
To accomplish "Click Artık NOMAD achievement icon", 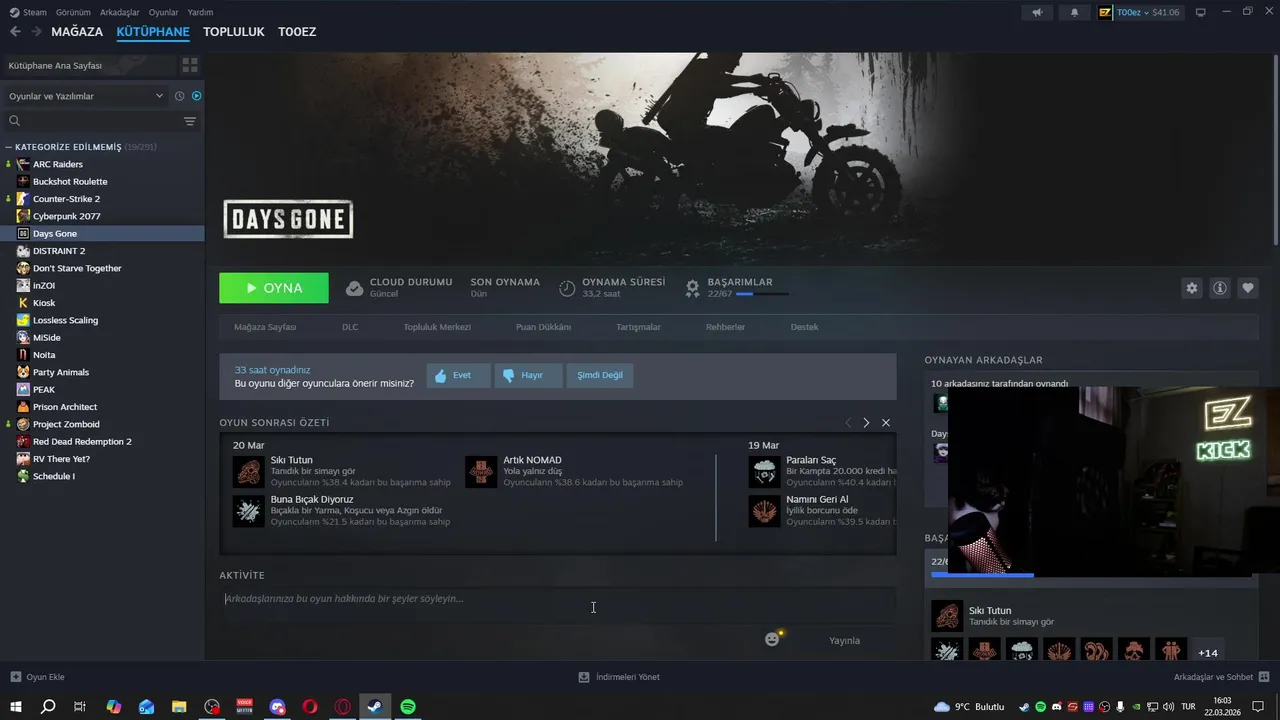I will coord(481,472).
